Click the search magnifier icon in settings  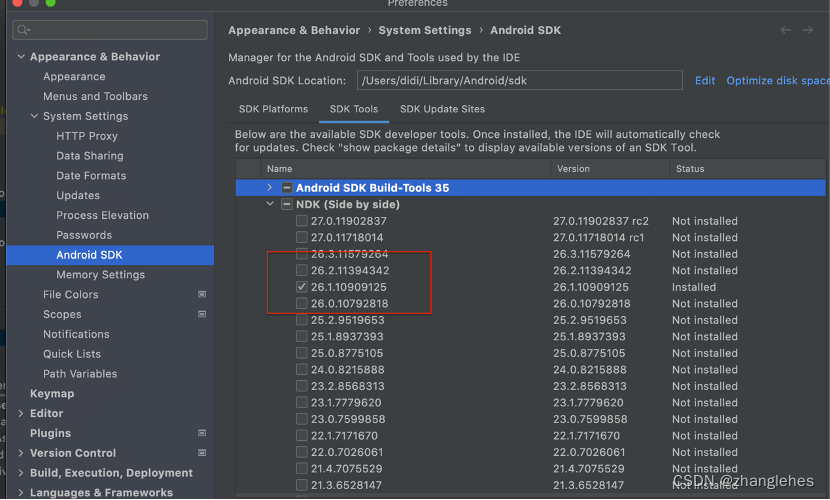[x=23, y=30]
